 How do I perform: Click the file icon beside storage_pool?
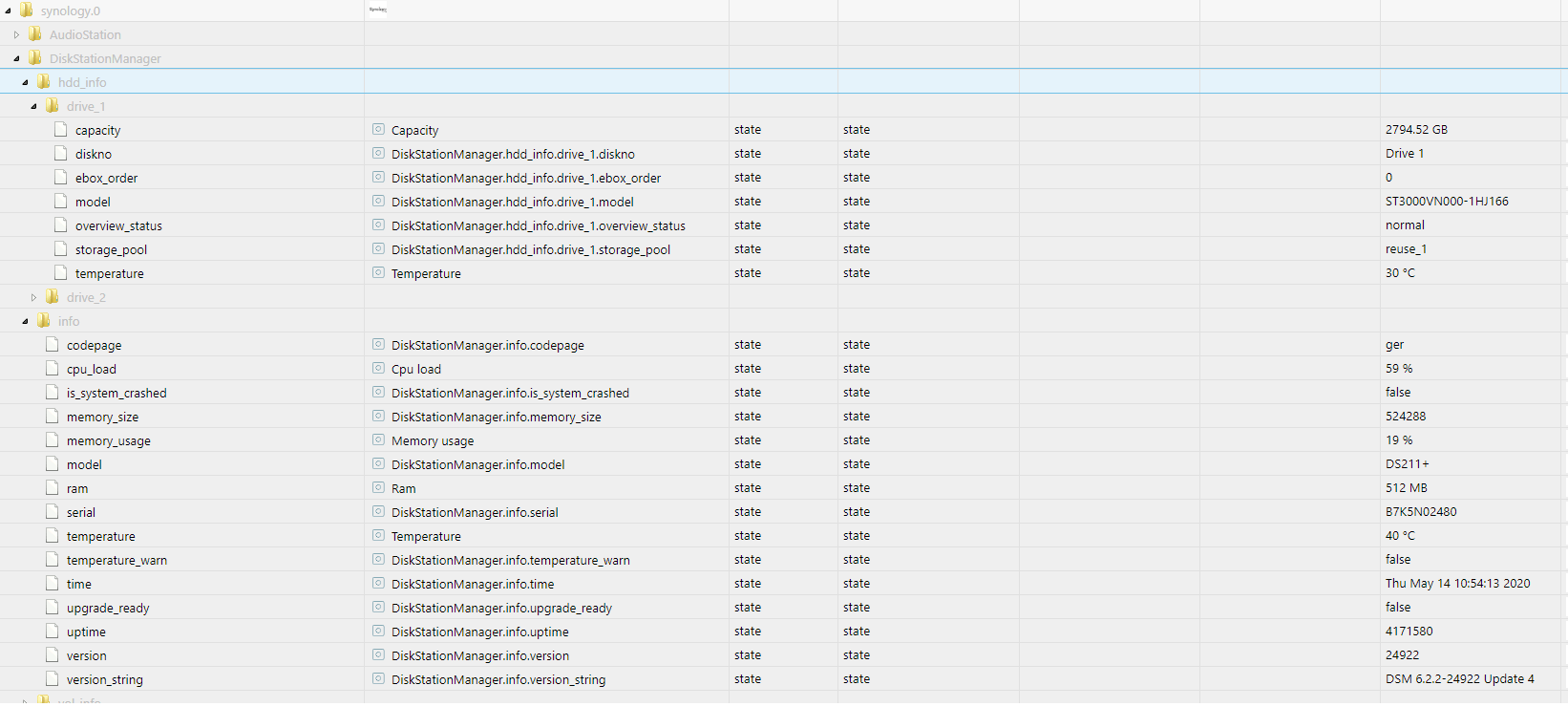point(61,248)
